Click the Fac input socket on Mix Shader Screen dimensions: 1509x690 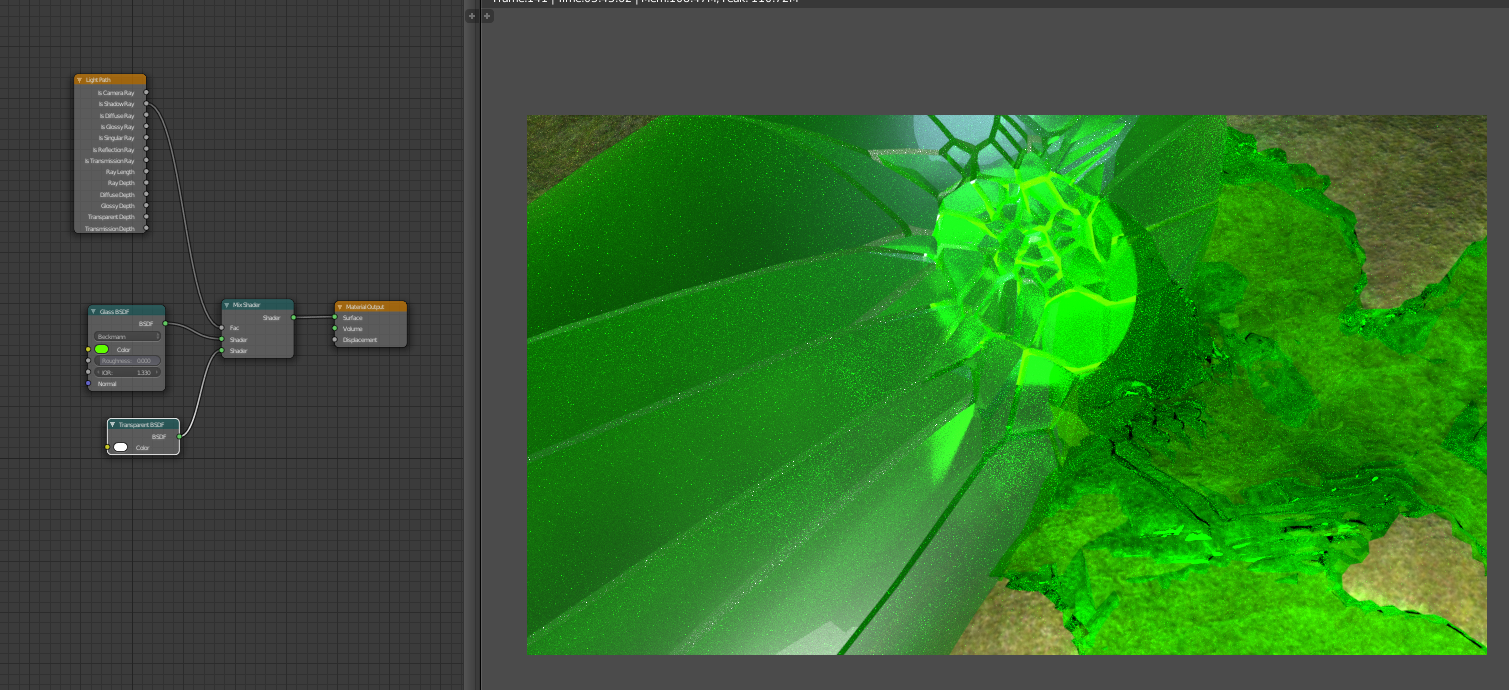point(221,328)
